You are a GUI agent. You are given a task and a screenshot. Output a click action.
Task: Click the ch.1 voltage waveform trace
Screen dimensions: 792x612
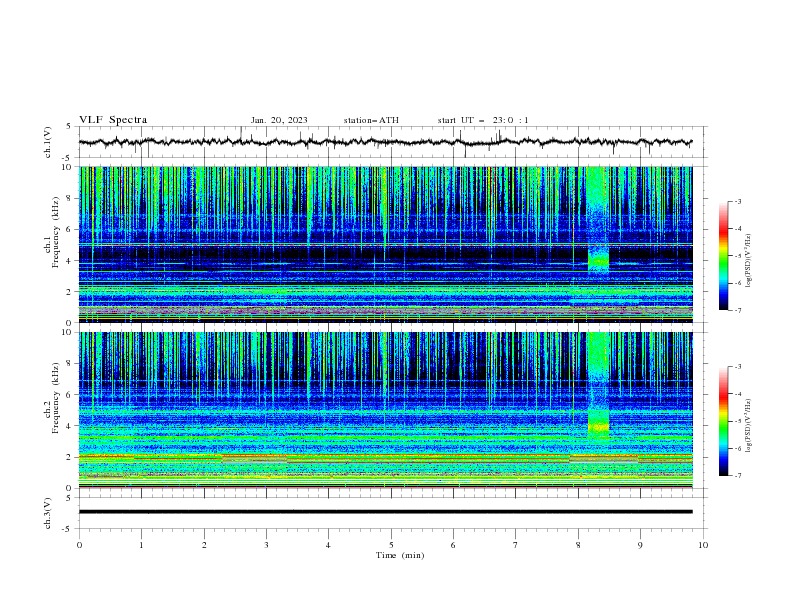pyautogui.click(x=385, y=142)
